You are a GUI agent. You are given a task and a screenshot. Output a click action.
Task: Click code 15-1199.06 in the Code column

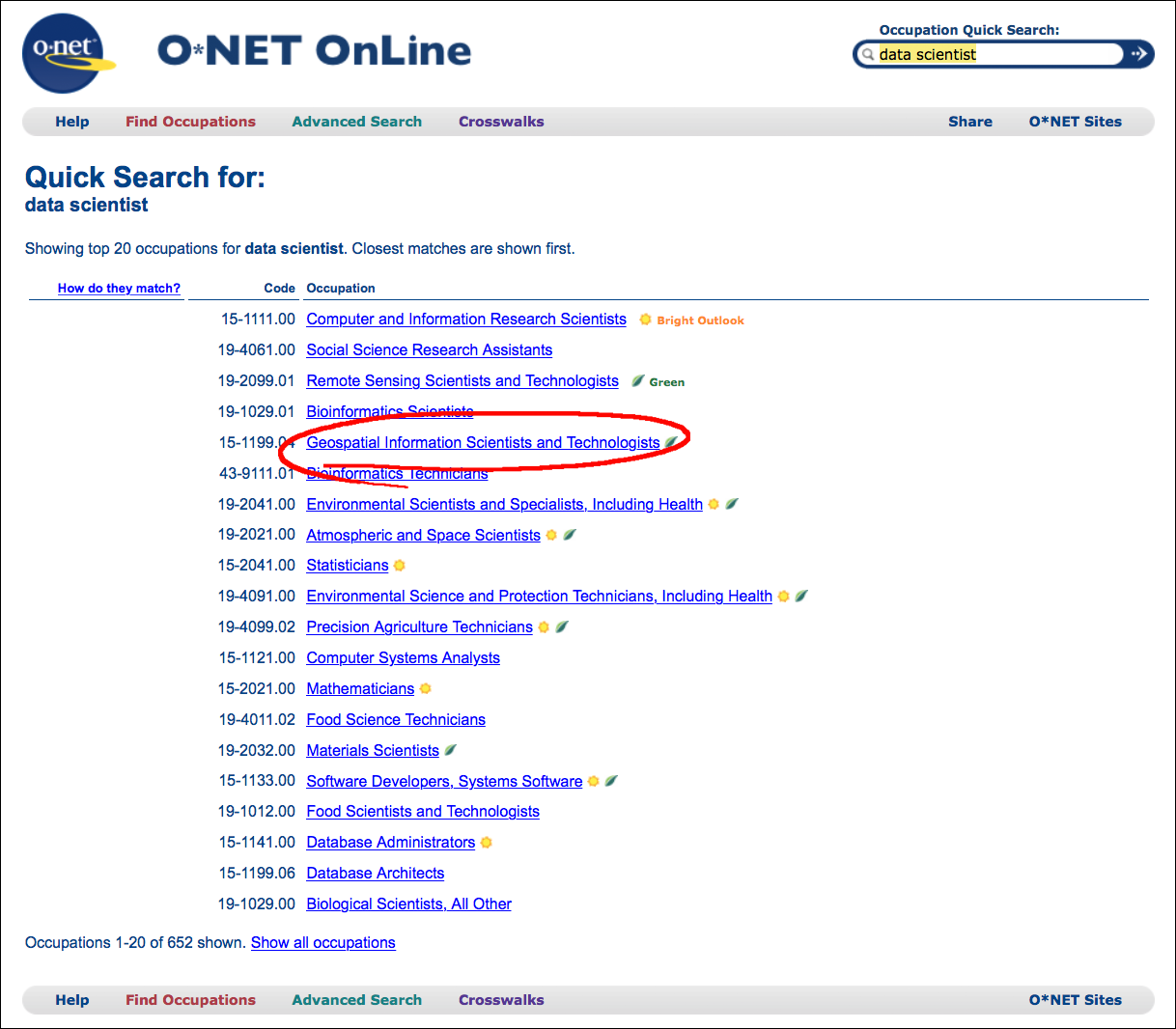(x=257, y=874)
